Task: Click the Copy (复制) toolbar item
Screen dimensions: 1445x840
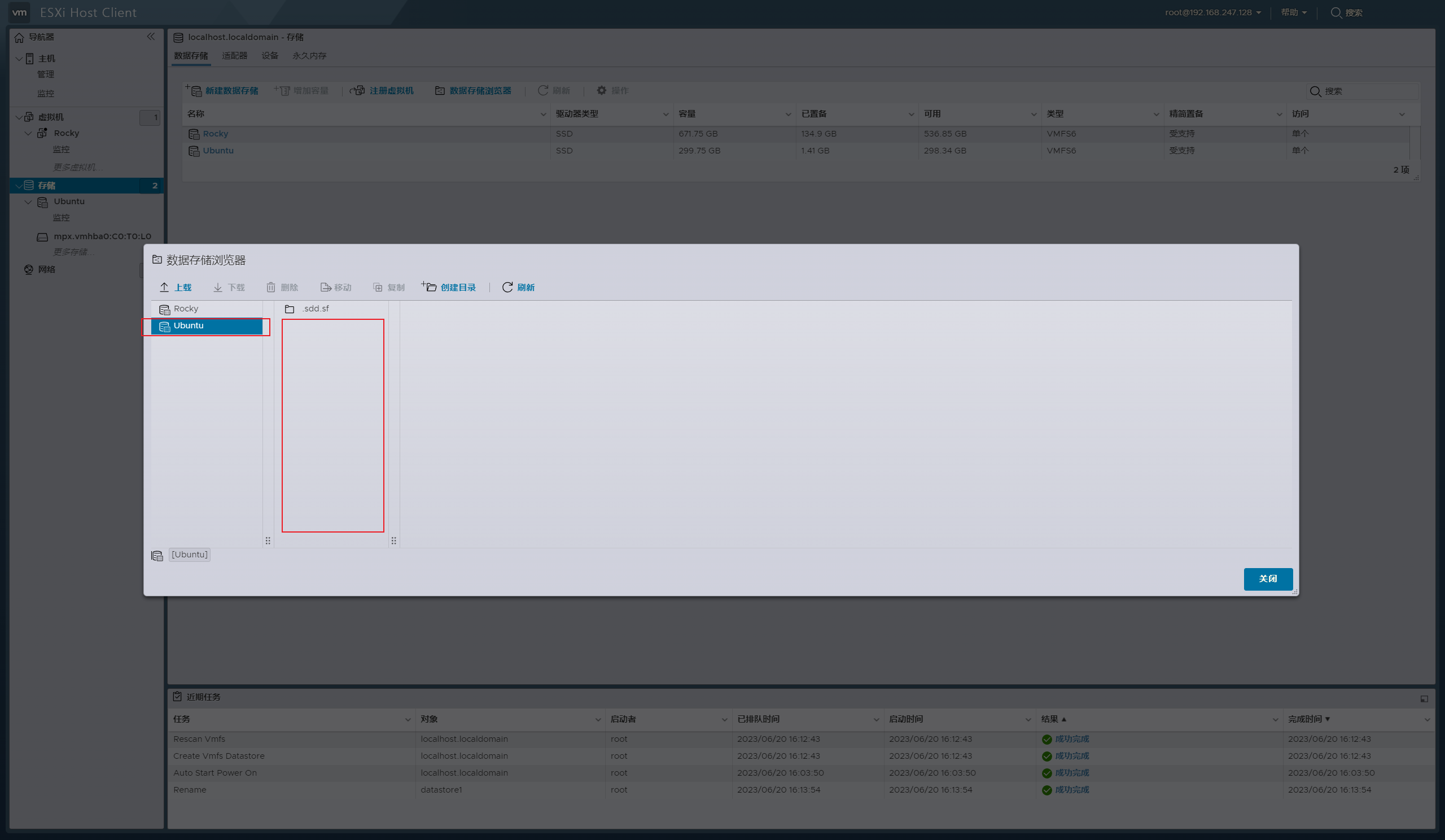Action: (389, 287)
